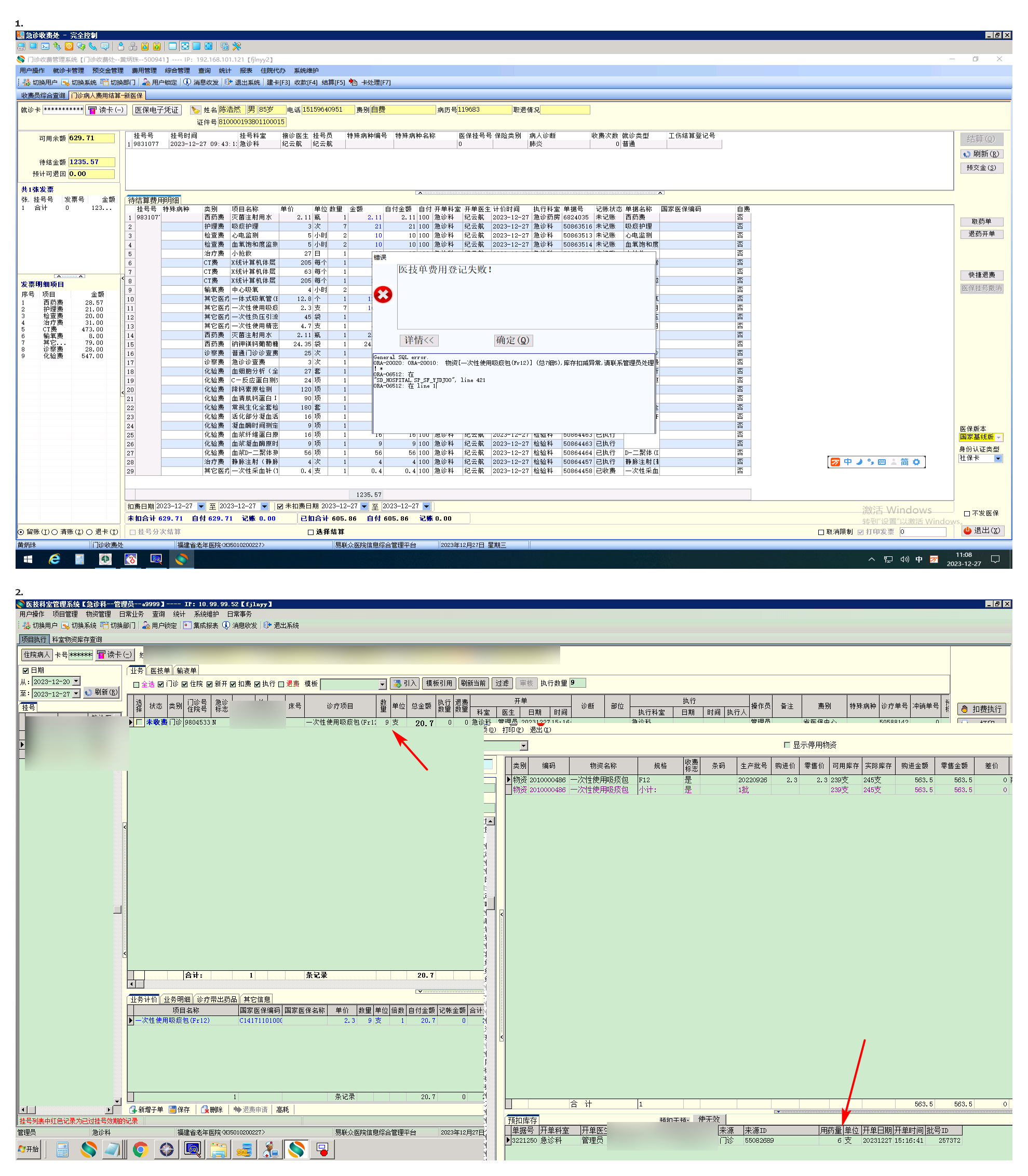The height and width of the screenshot is (1176, 1028).
Task: Click the 执行数量 input field
Action: point(578,683)
